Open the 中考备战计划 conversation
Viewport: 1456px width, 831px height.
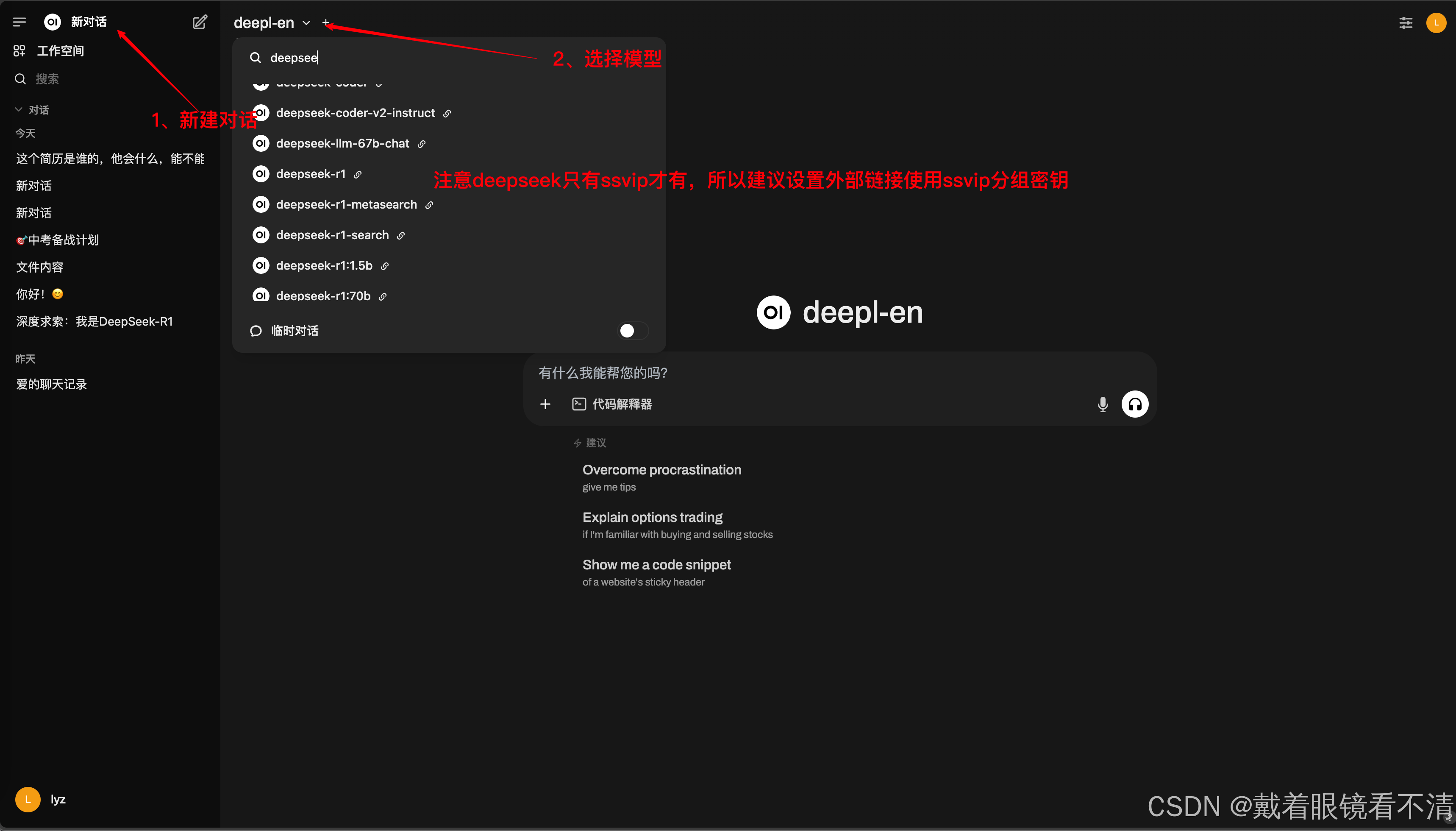(63, 240)
